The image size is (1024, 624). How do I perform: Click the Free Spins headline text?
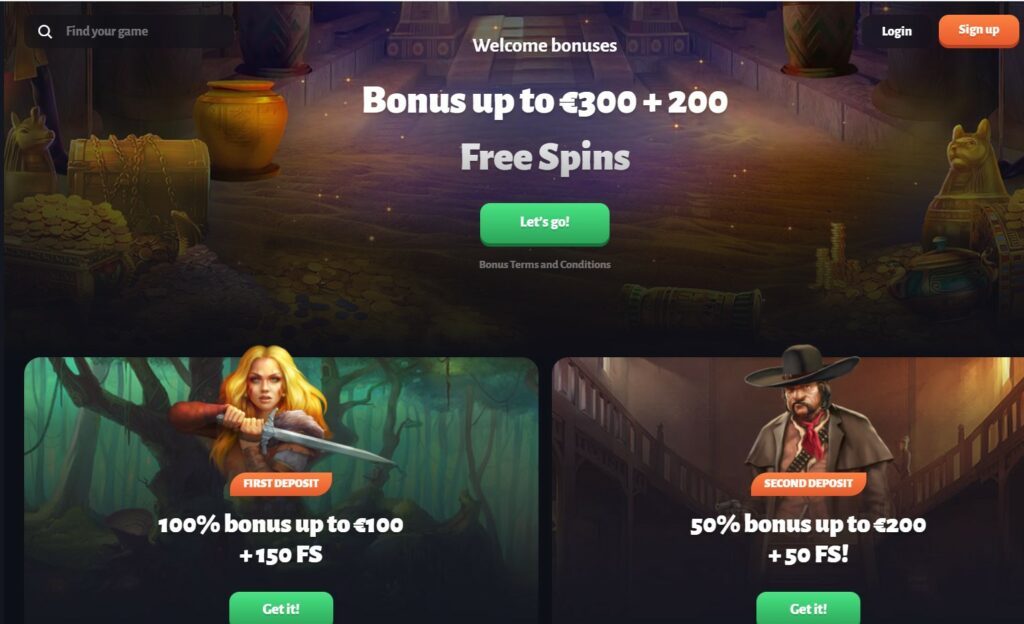545,158
